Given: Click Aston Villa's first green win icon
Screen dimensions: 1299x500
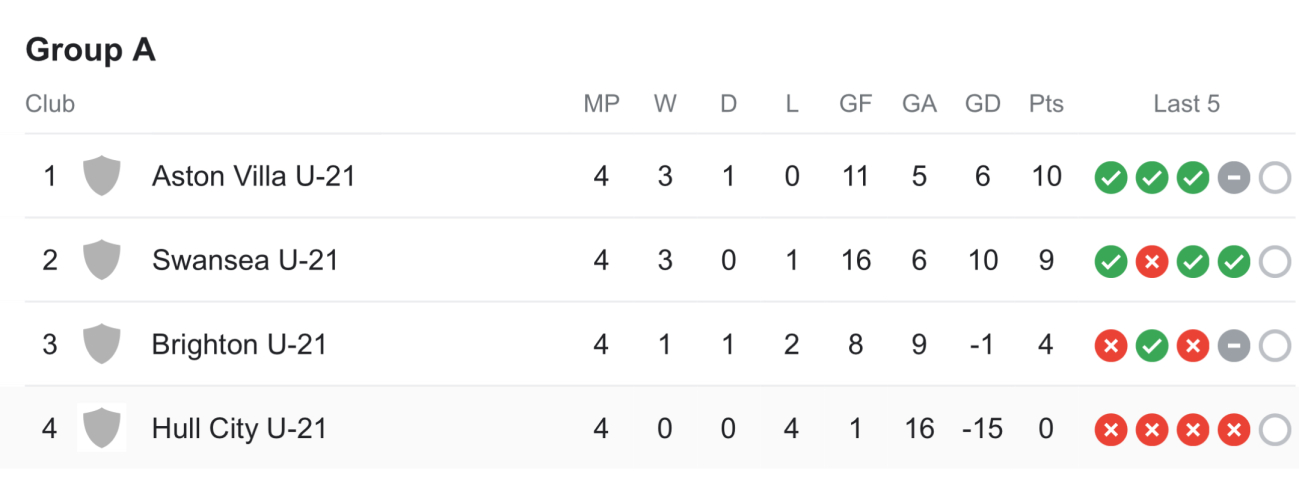Looking at the screenshot, I should (1111, 179).
